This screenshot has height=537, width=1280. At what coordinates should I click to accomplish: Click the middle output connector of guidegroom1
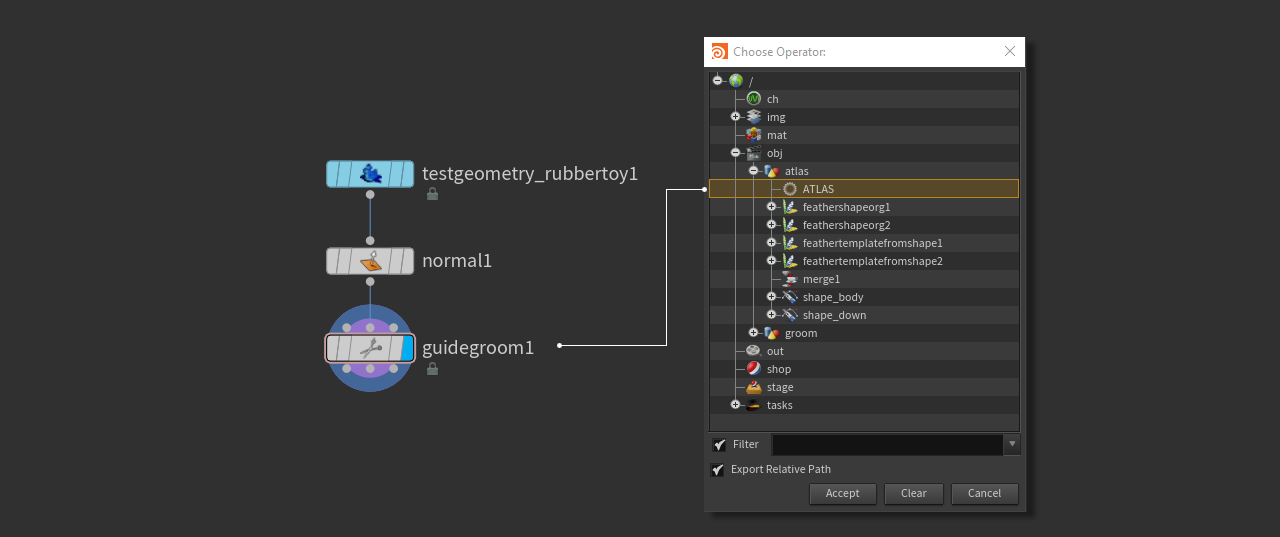(370, 369)
